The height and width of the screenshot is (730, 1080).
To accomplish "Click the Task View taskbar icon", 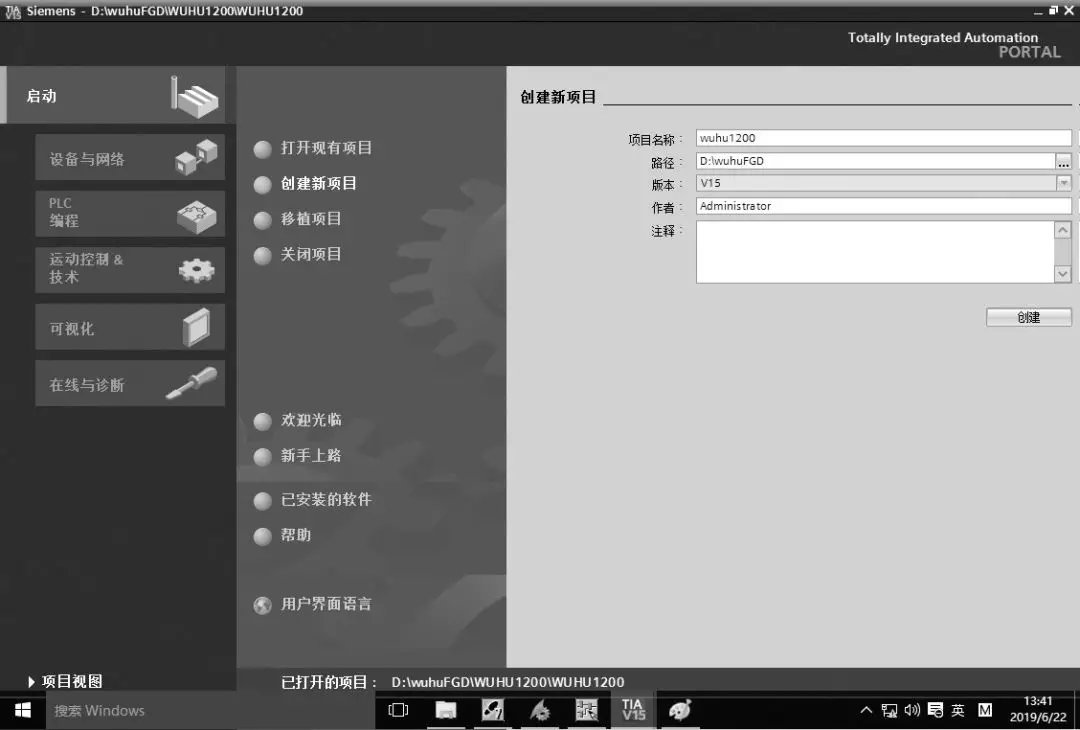I will coord(399,711).
